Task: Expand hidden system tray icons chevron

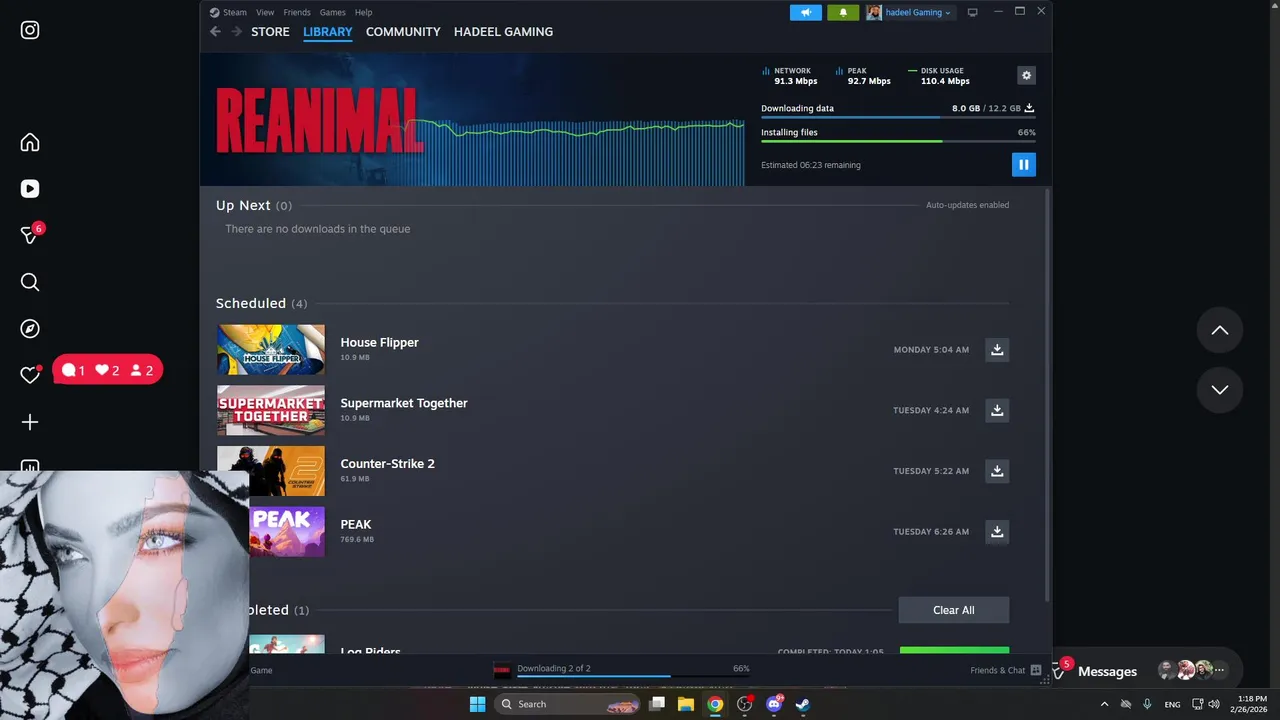Action: (x=1104, y=704)
